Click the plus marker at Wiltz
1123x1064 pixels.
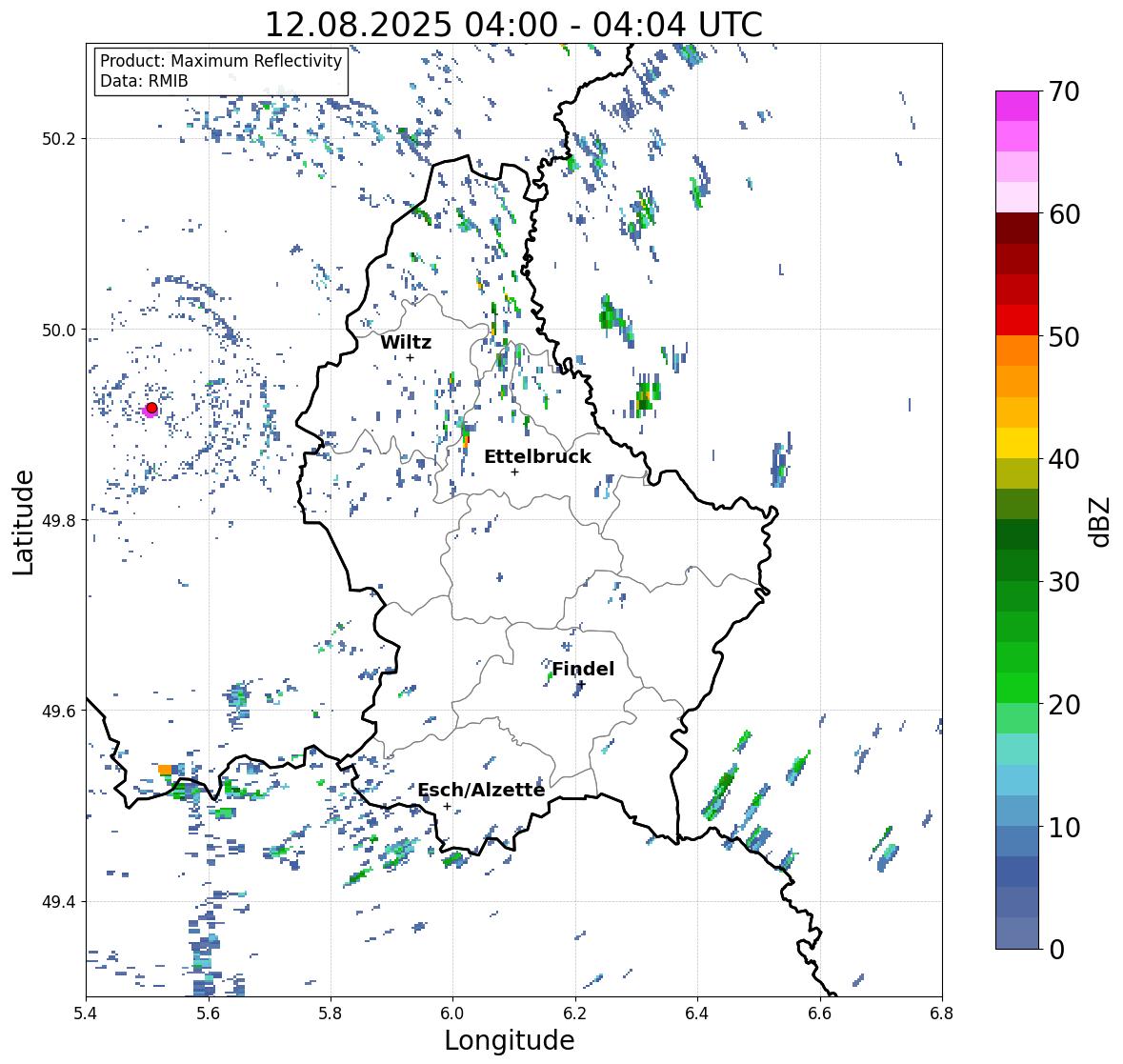pos(410,358)
